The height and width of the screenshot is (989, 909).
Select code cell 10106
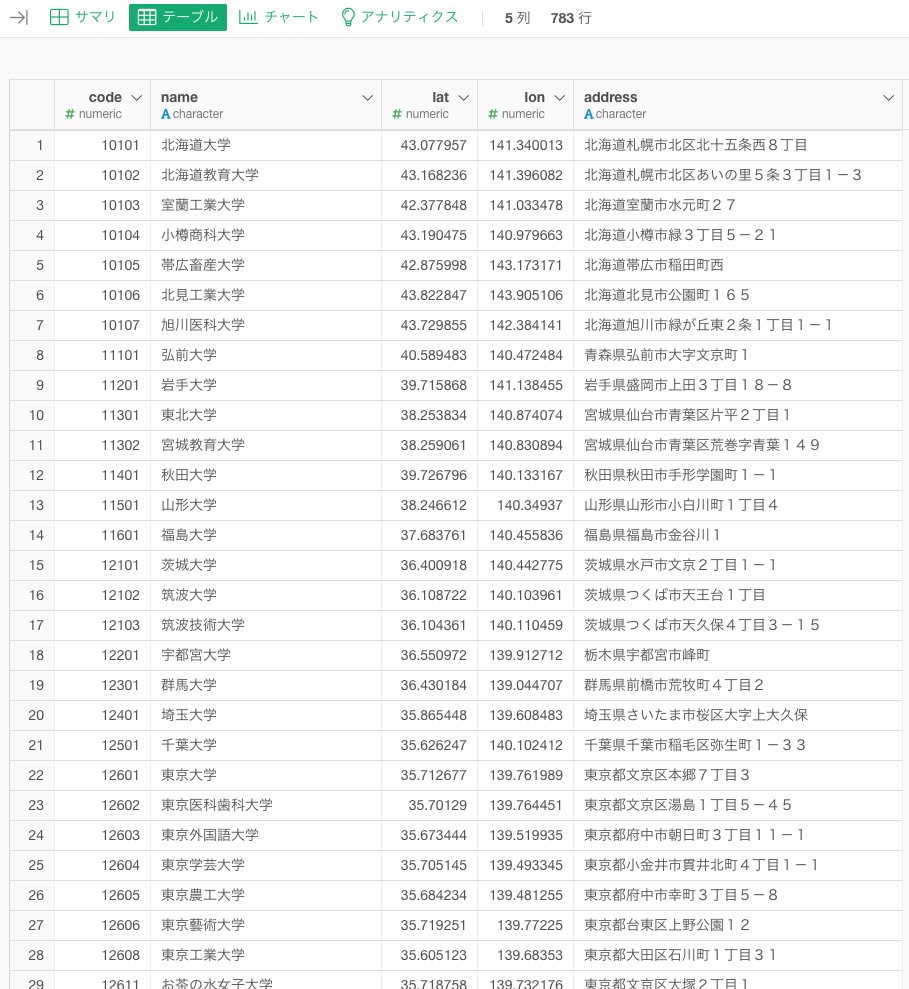[x=102, y=295]
